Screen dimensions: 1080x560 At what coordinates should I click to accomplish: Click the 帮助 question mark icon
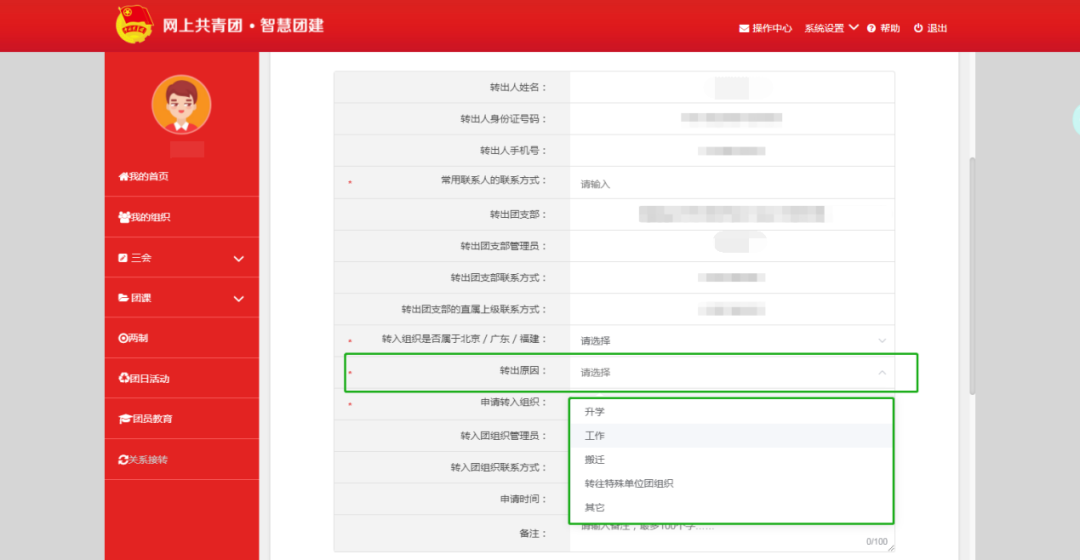(x=872, y=28)
